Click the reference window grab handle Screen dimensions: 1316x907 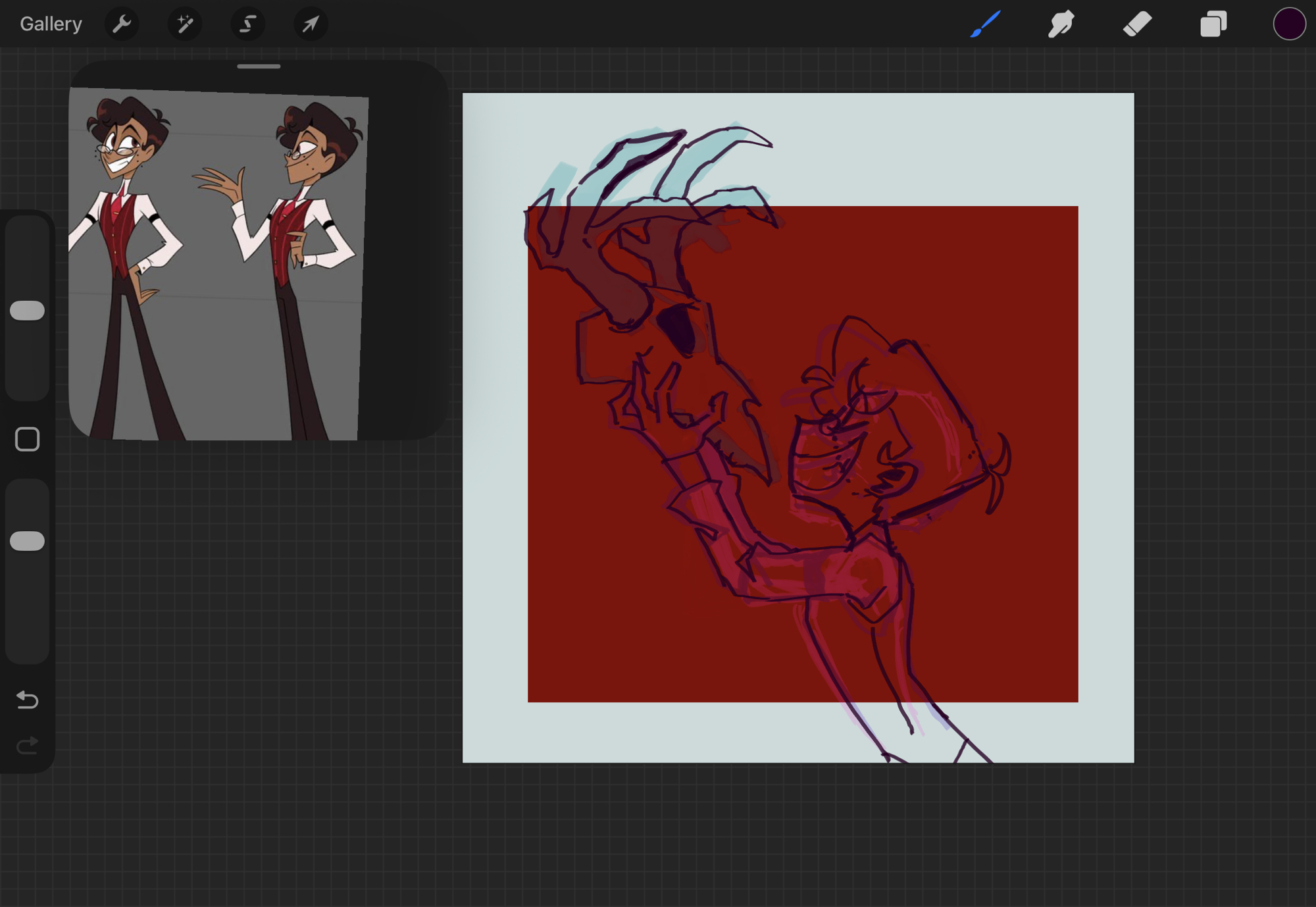[259, 66]
